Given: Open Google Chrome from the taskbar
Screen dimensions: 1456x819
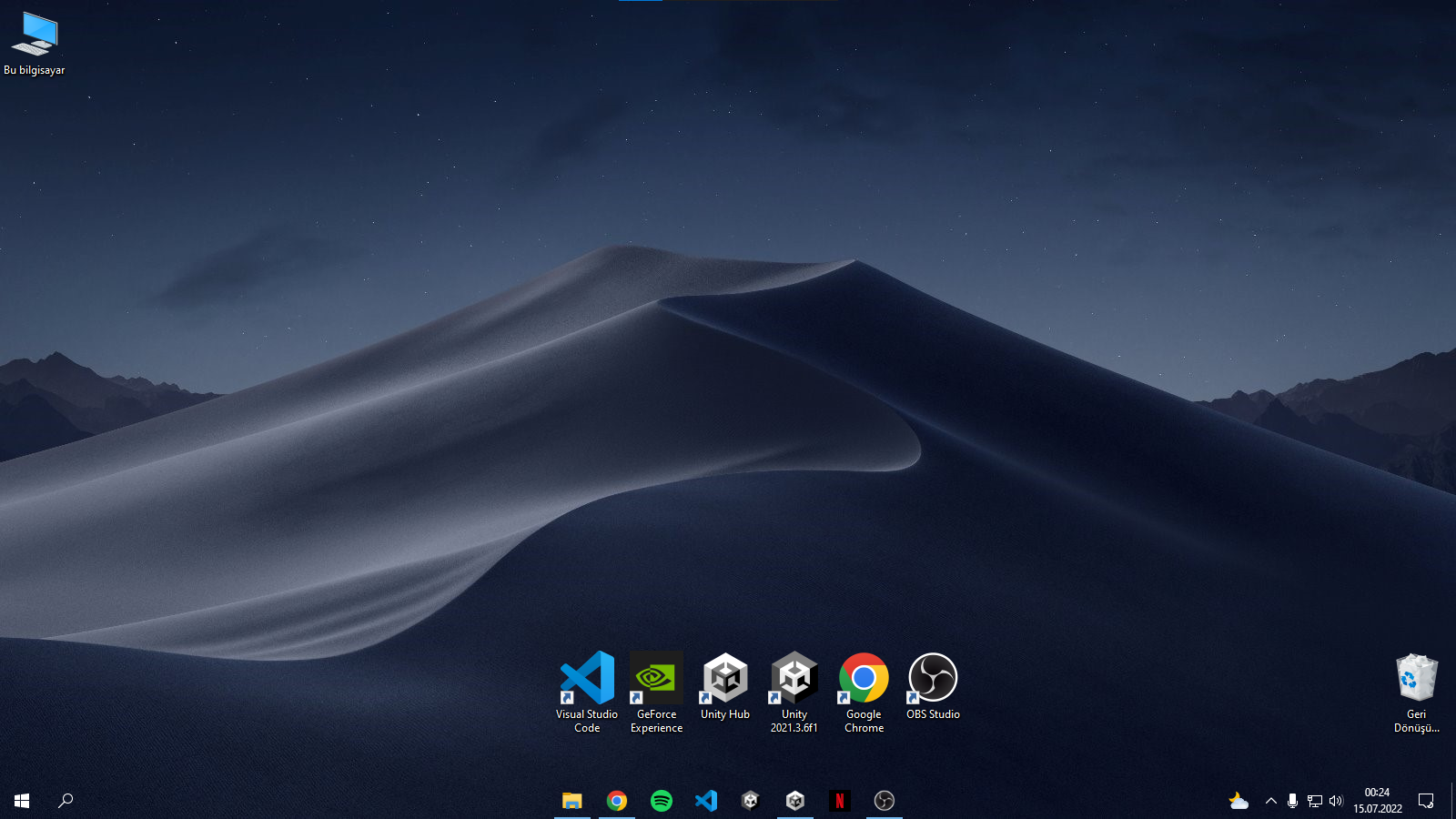Looking at the screenshot, I should pos(617,801).
